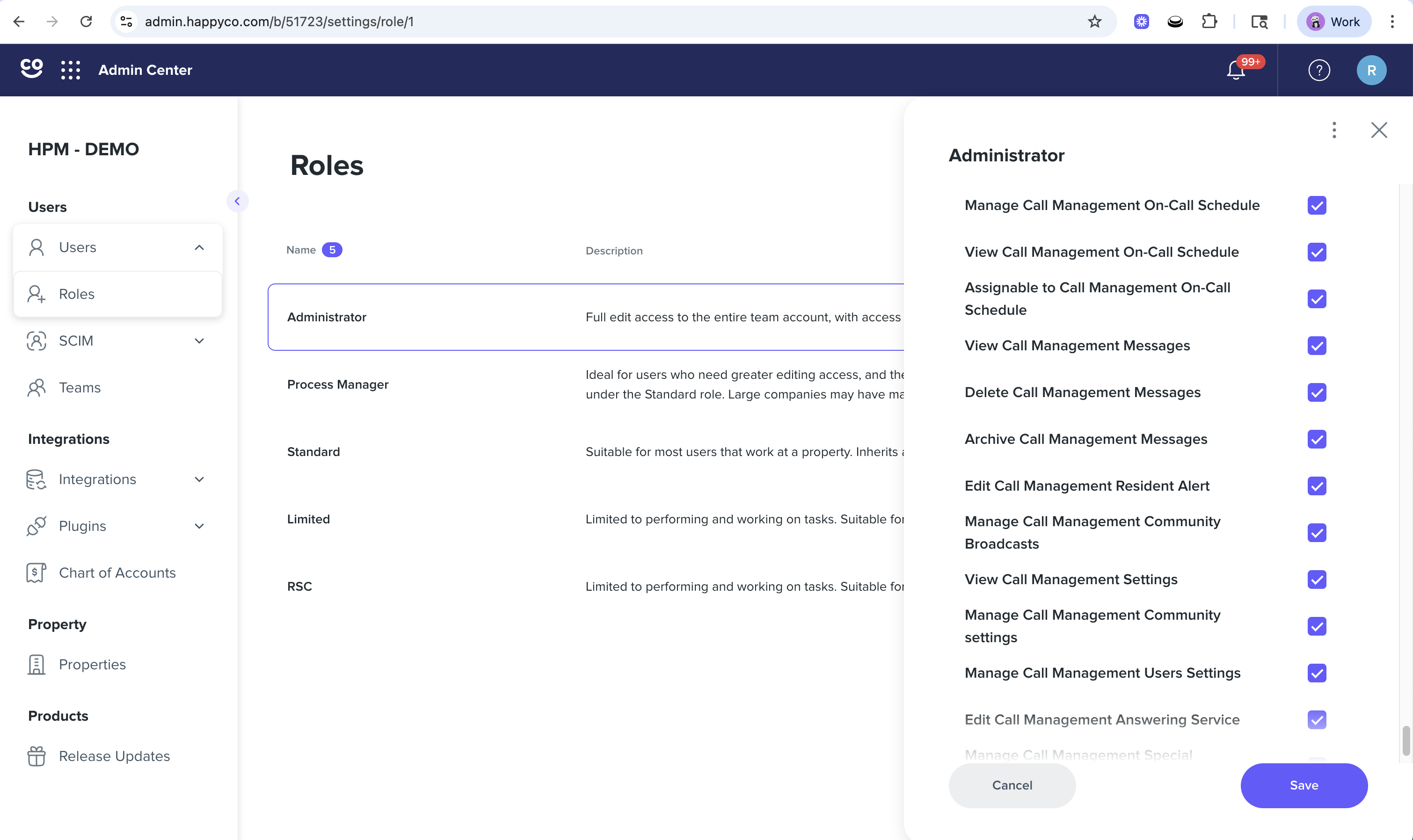Uncheck Delete Call Management Messages permission
This screenshot has height=840, width=1413.
pyautogui.click(x=1317, y=392)
